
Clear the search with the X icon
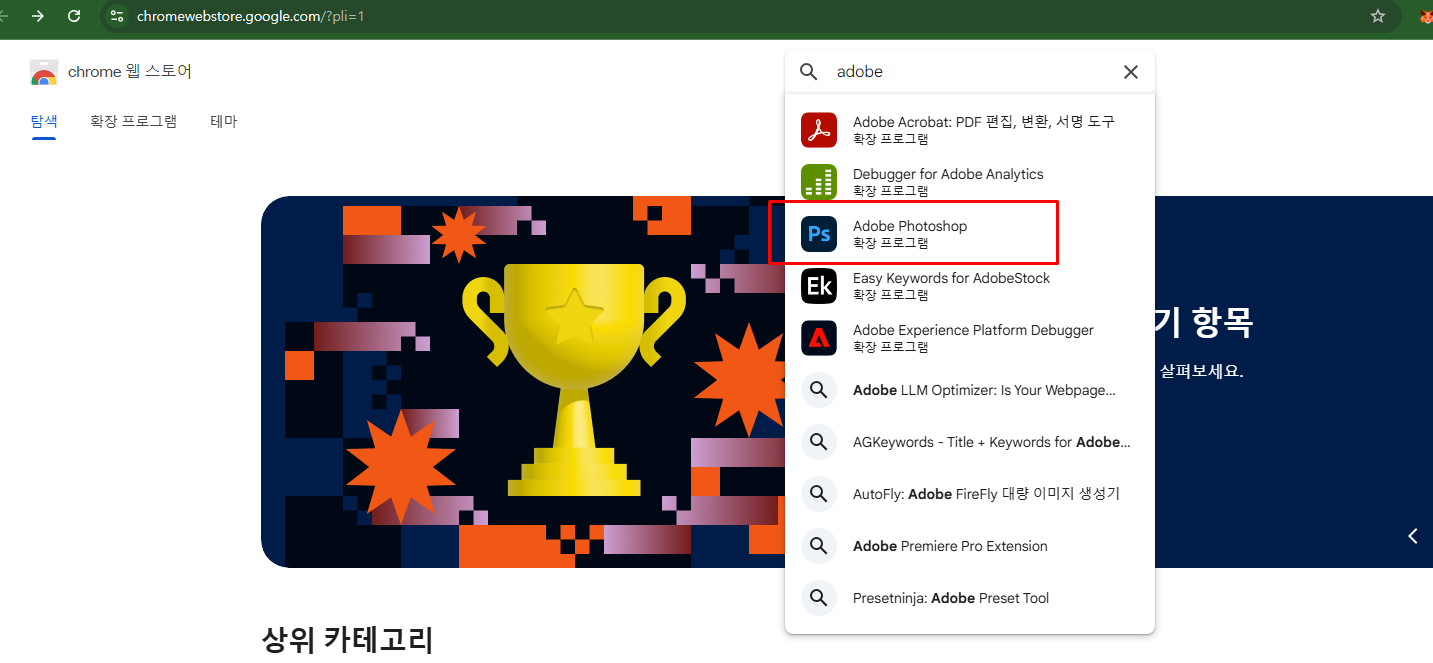coord(1131,72)
